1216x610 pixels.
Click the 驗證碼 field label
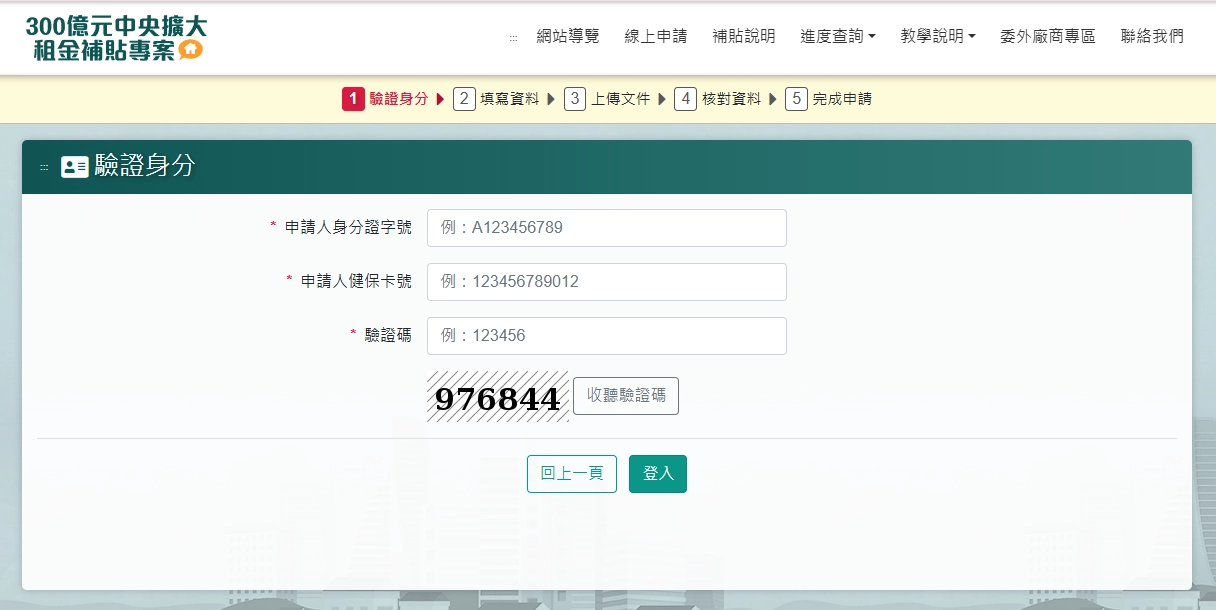coord(388,336)
